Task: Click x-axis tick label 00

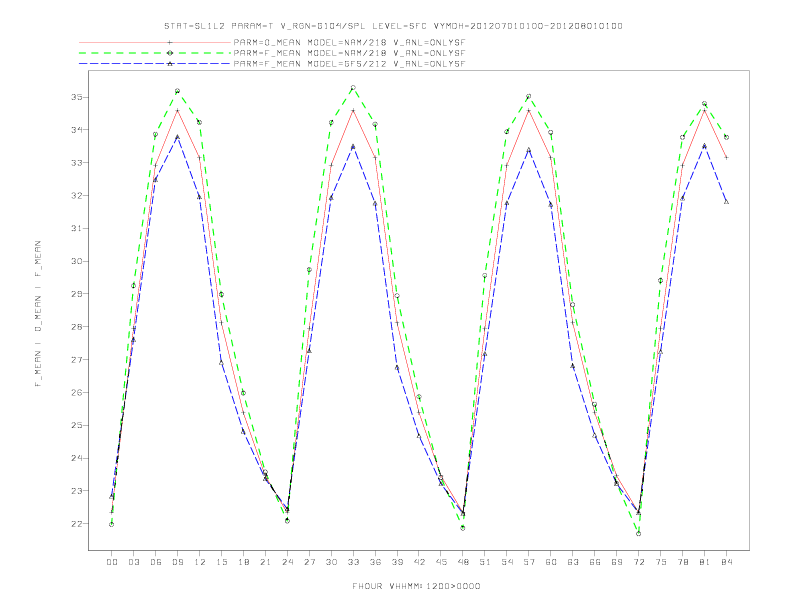Action: point(112,562)
